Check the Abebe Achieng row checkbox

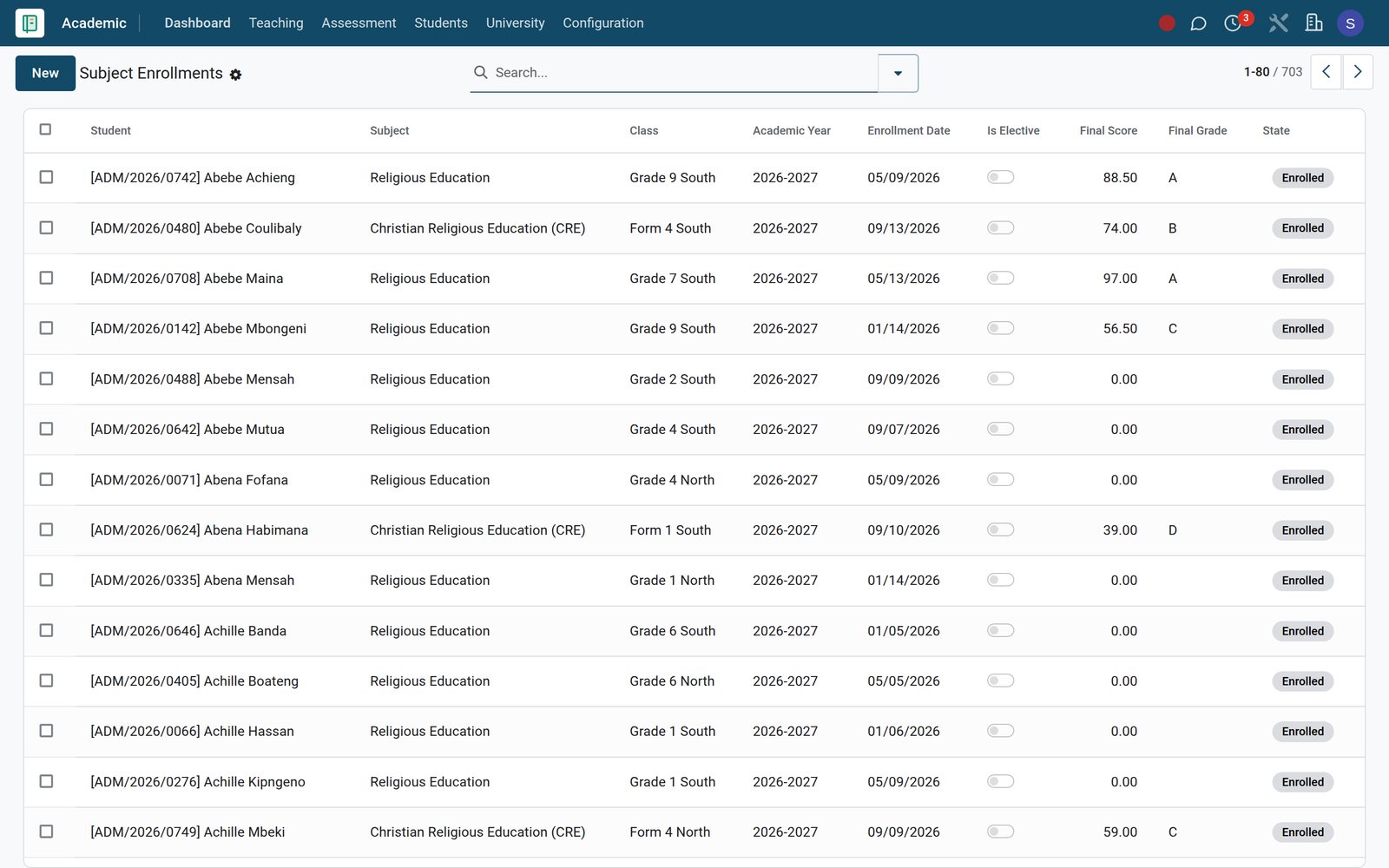click(46, 177)
